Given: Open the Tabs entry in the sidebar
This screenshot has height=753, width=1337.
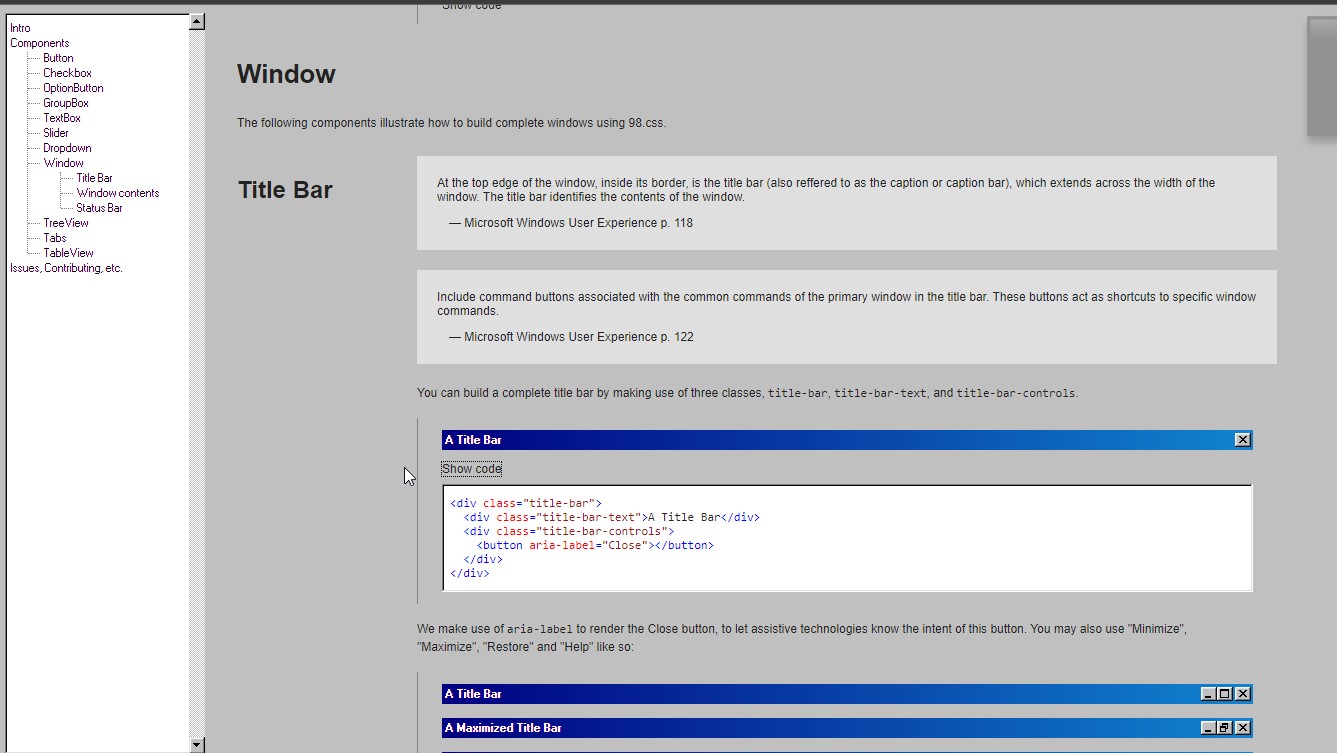Looking at the screenshot, I should click(55, 238).
